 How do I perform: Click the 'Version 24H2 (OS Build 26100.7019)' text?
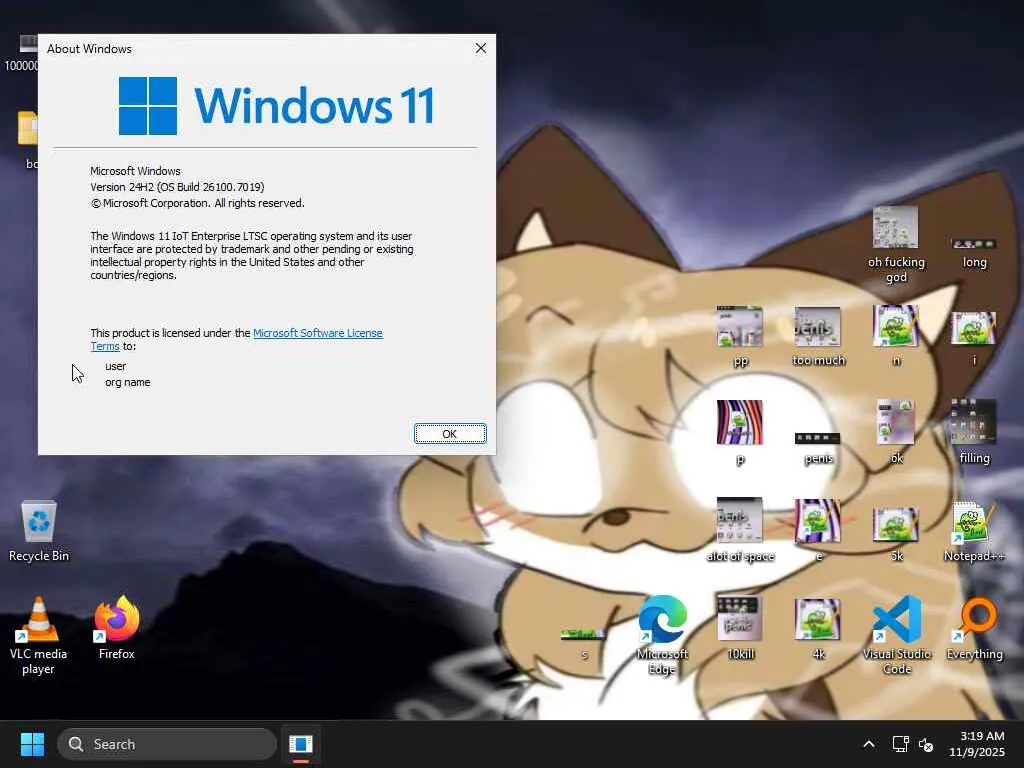[177, 187]
